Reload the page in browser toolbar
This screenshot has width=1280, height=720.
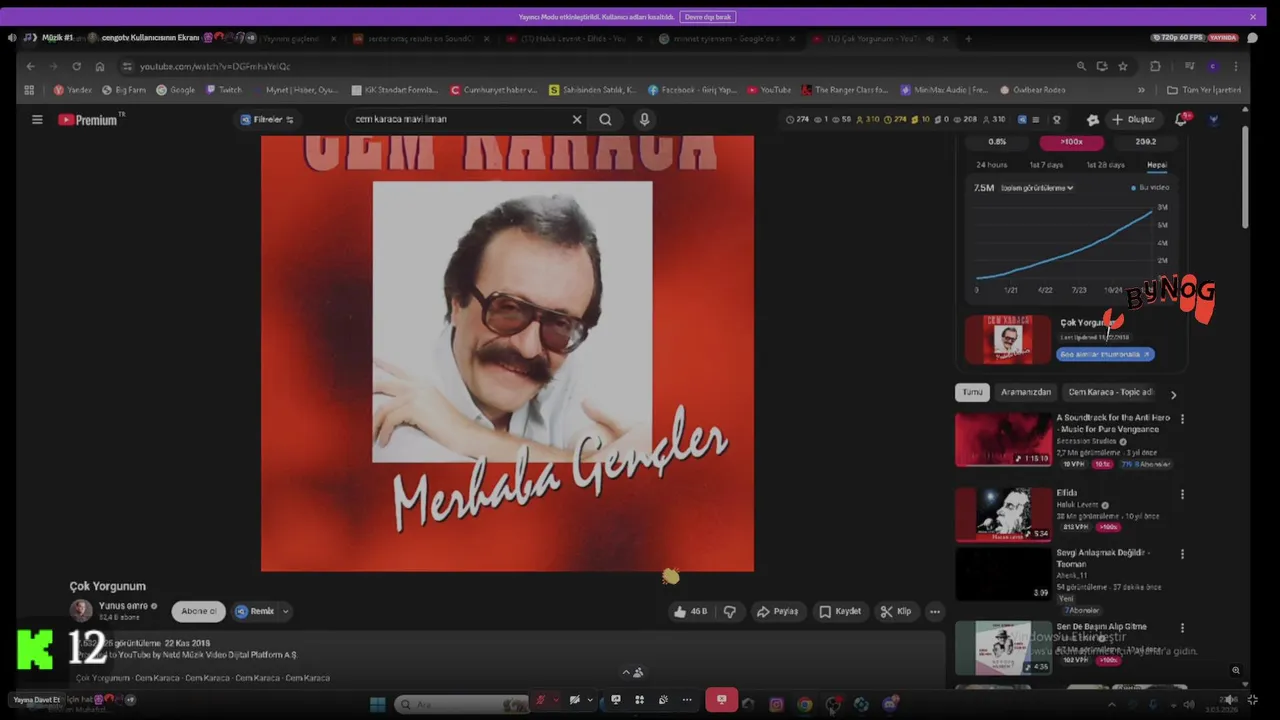click(76, 66)
